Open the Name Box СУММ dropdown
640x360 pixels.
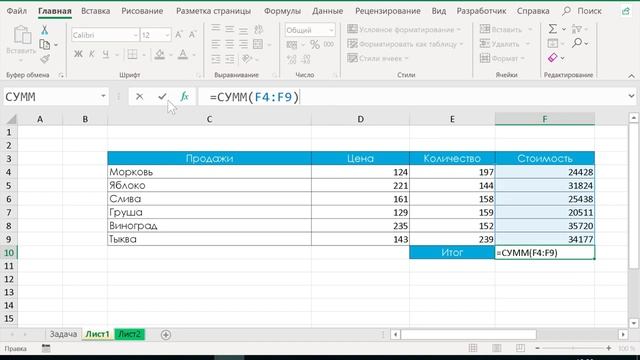[x=103, y=96]
